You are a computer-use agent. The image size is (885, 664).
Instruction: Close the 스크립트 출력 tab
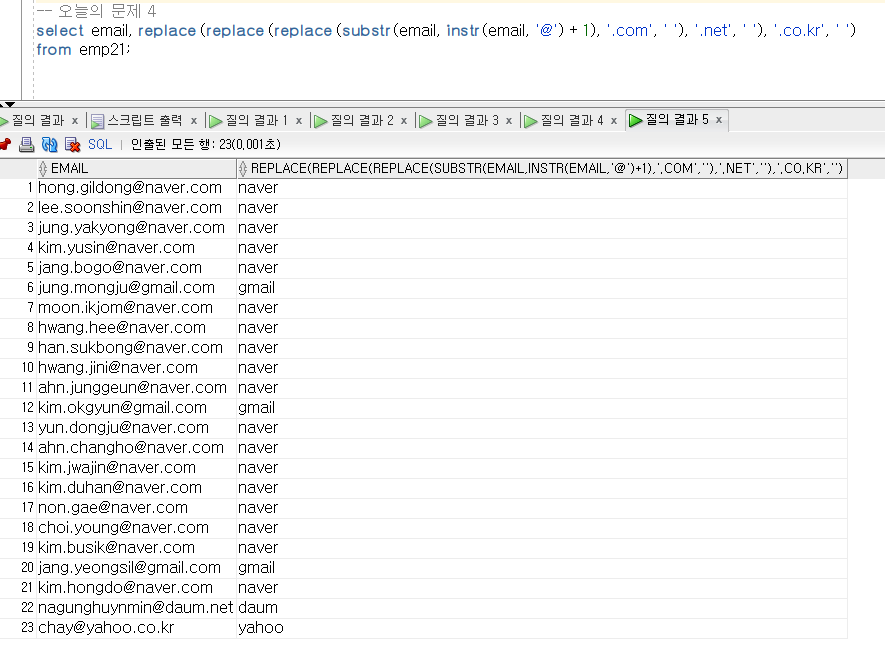click(x=194, y=121)
